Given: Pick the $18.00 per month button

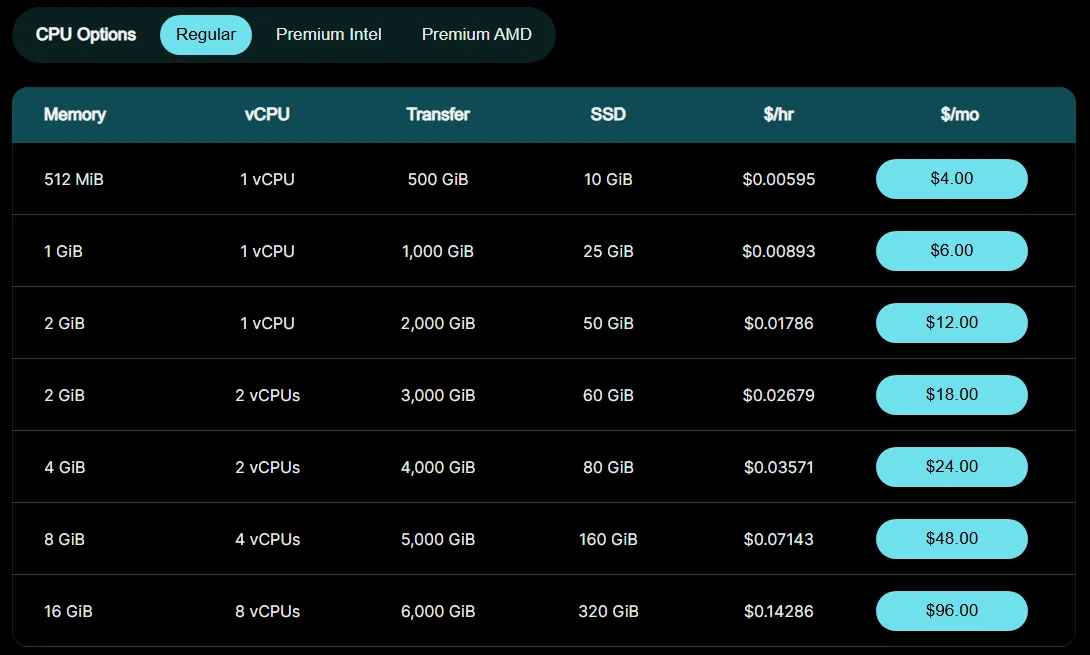Looking at the screenshot, I should point(952,395).
